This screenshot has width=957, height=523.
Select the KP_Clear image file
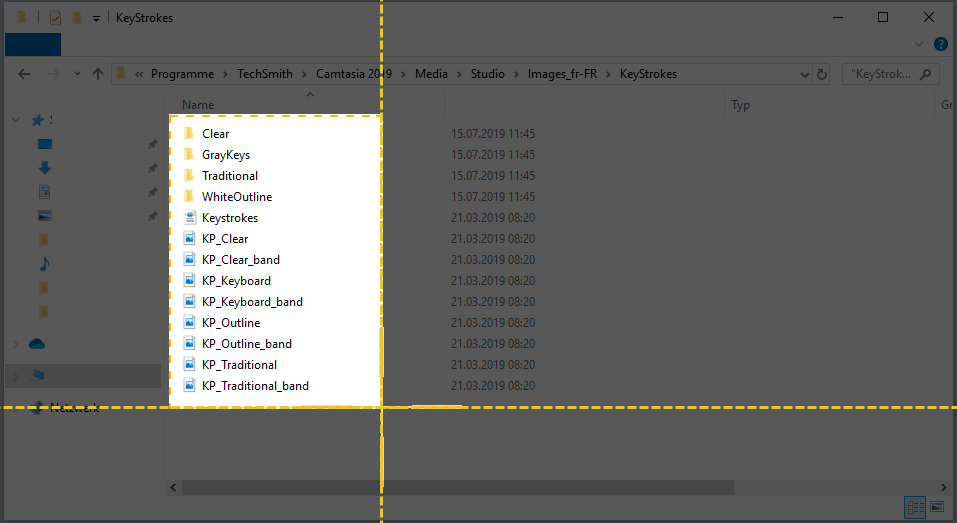click(216, 239)
